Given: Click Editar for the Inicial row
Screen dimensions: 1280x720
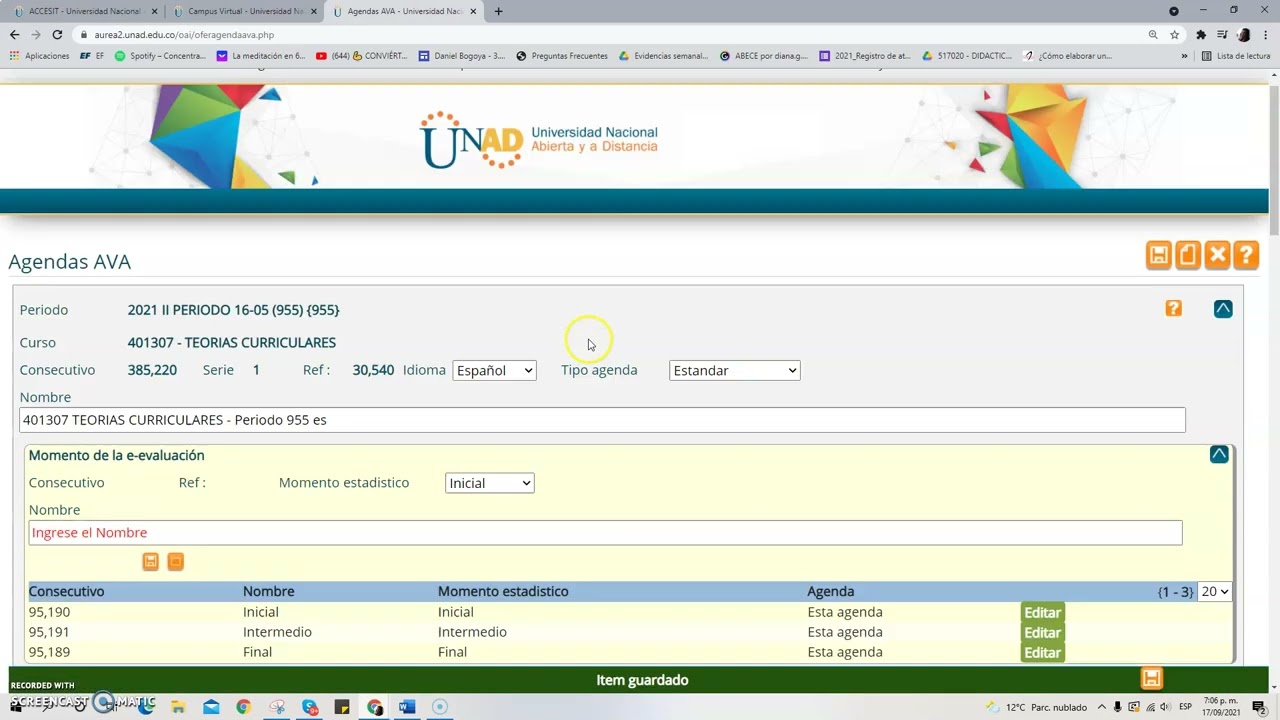Looking at the screenshot, I should (x=1042, y=613).
